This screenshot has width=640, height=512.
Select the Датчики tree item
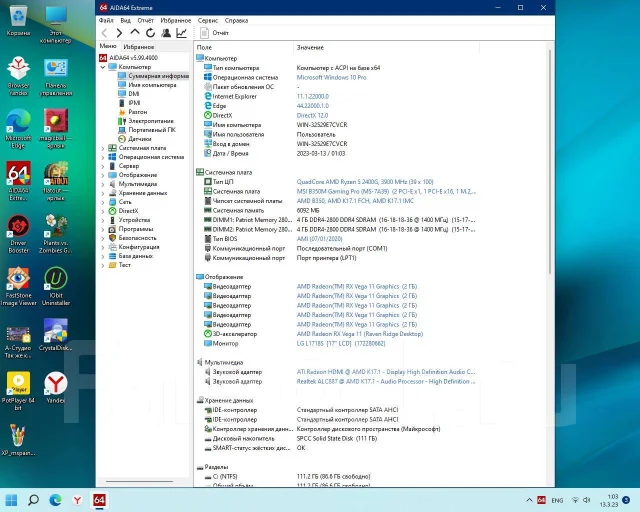tap(135, 139)
